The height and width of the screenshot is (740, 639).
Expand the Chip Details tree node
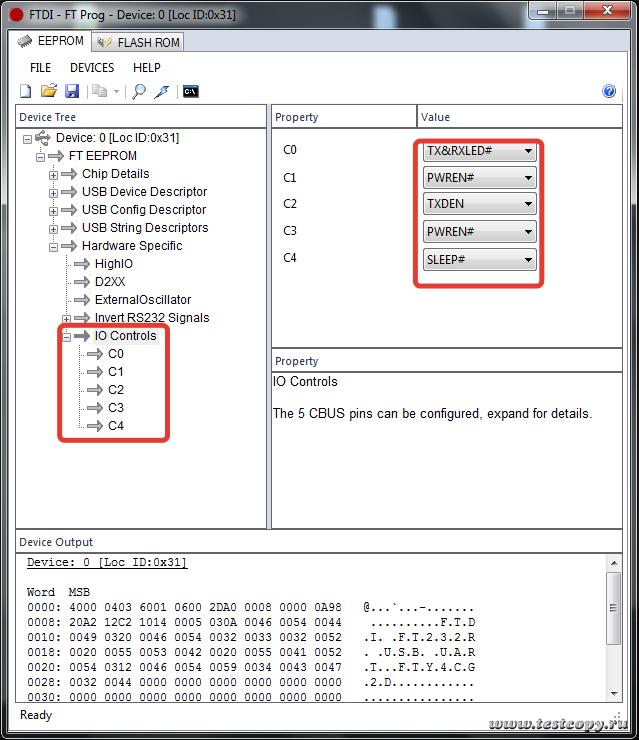[x=54, y=174]
